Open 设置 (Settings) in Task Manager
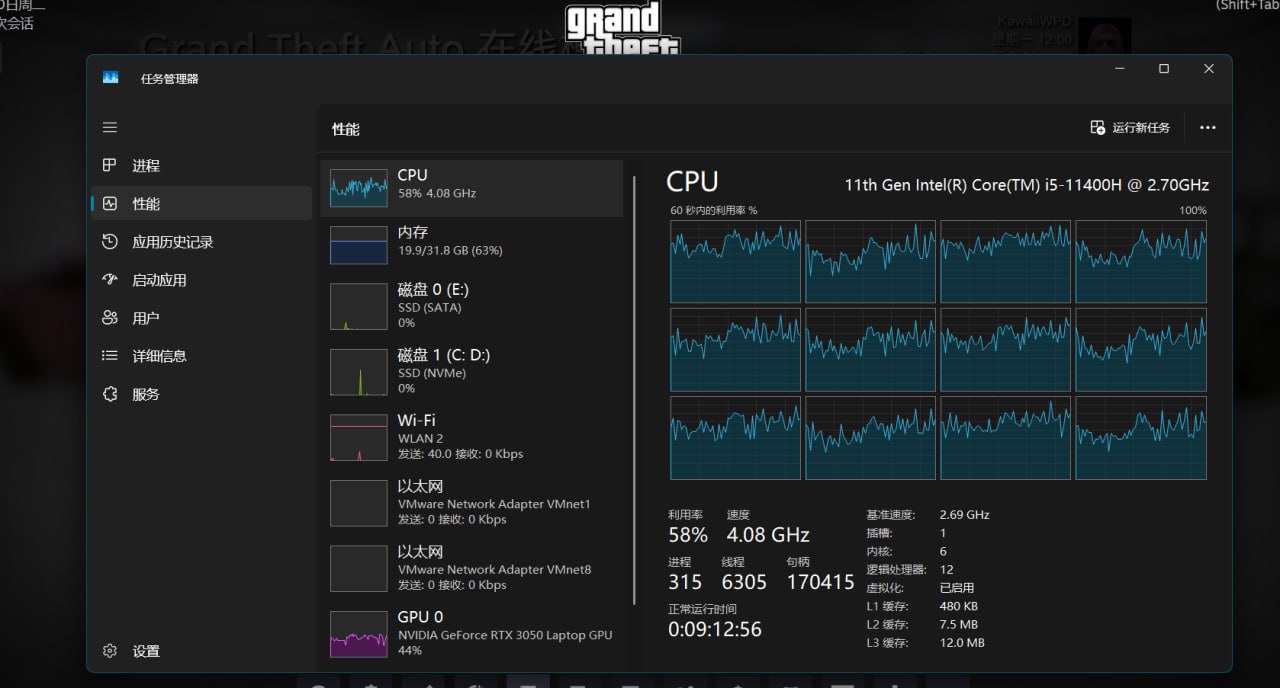This screenshot has height=688, width=1280. pyautogui.click(x=146, y=651)
